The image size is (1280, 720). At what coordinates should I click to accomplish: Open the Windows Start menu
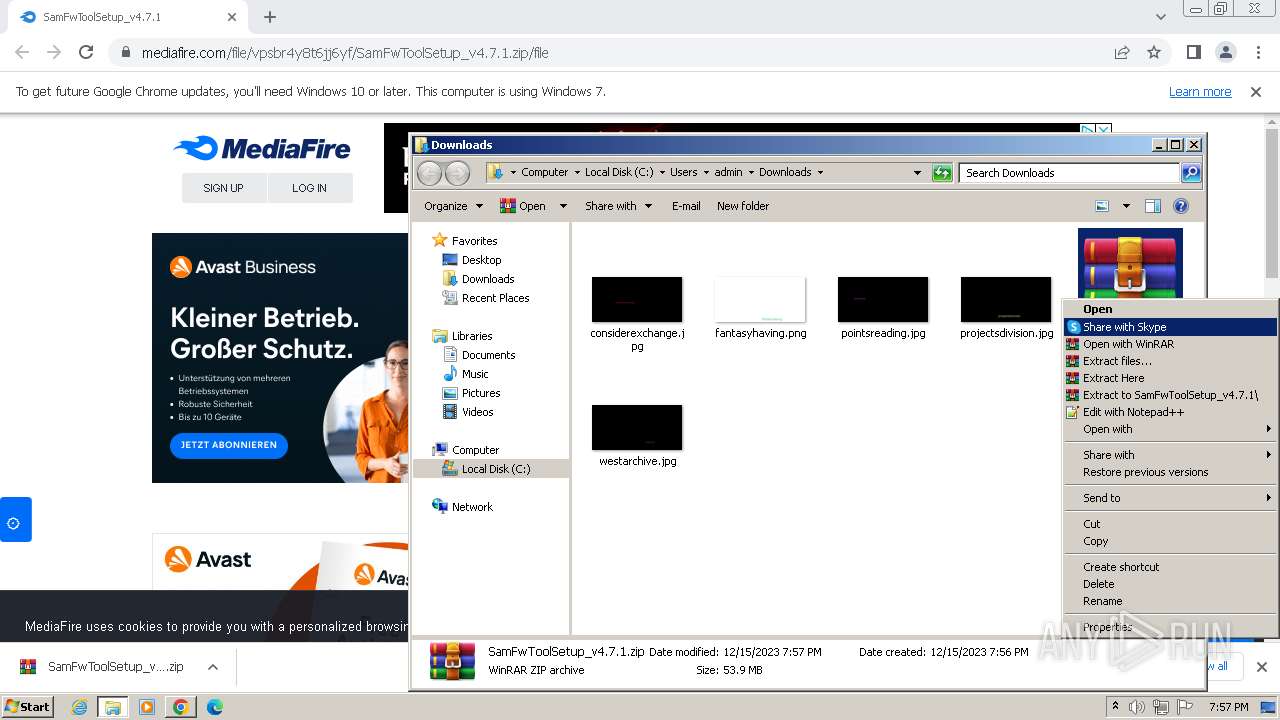coord(28,707)
